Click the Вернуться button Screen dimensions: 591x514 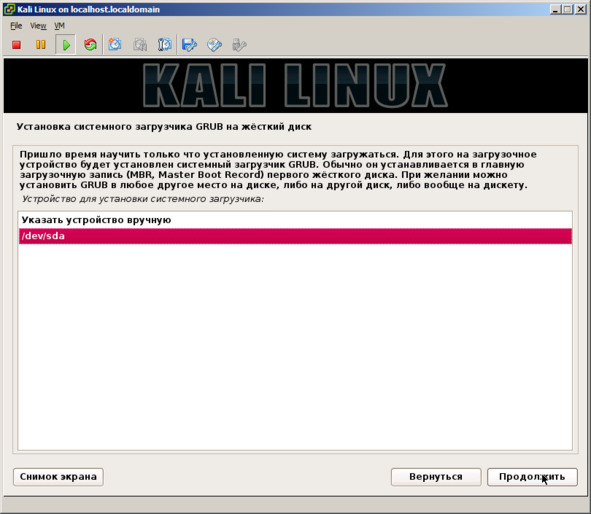[436, 477]
